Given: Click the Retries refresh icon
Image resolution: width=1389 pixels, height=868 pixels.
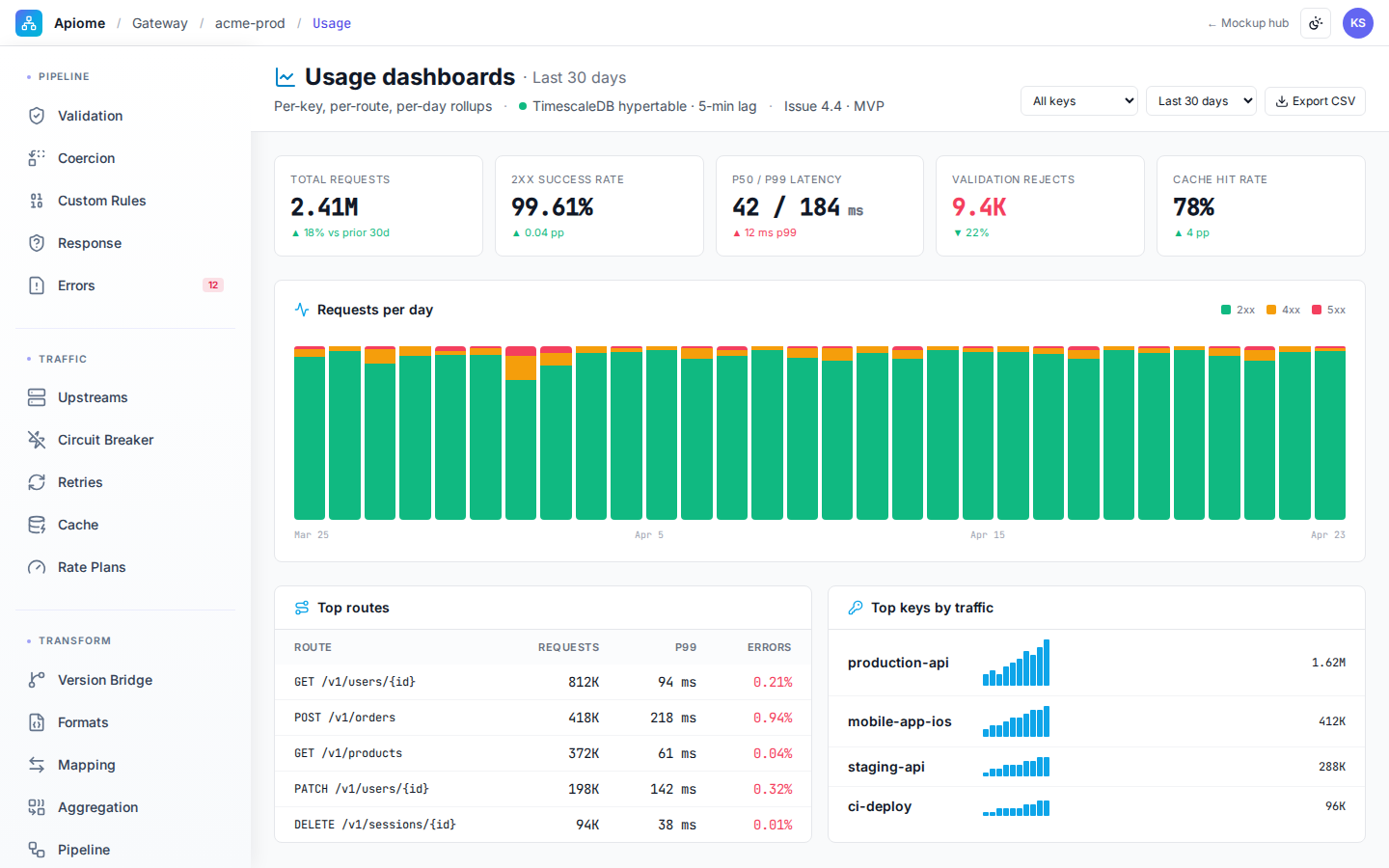Looking at the screenshot, I should 37,482.
